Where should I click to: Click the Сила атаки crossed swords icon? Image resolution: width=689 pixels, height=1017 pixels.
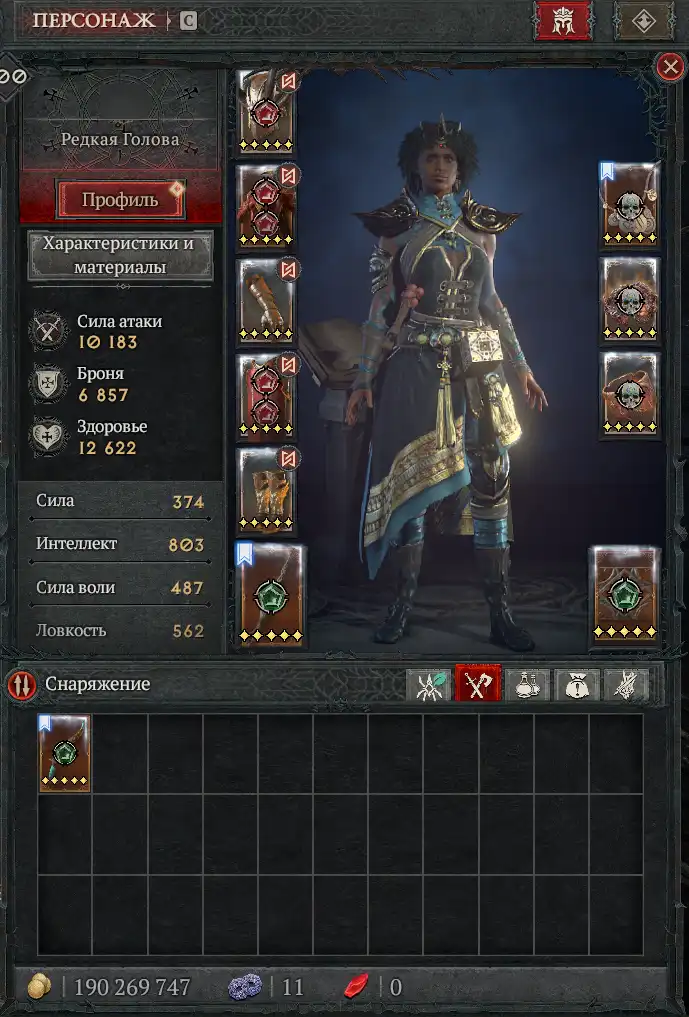pos(49,331)
